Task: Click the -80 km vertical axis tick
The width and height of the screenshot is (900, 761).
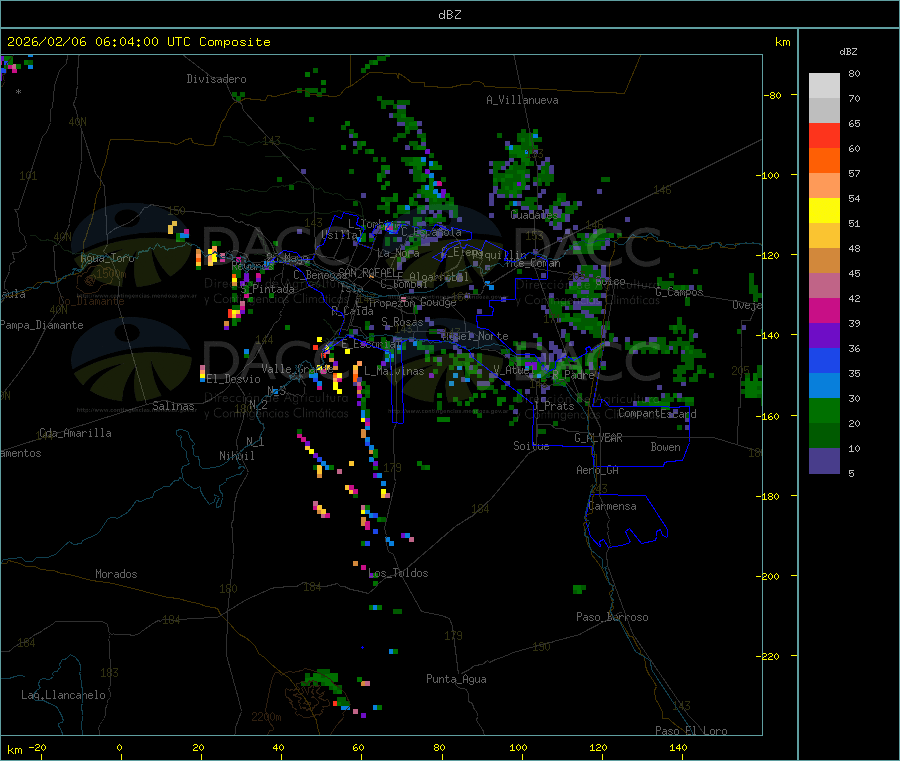Action: [772, 95]
